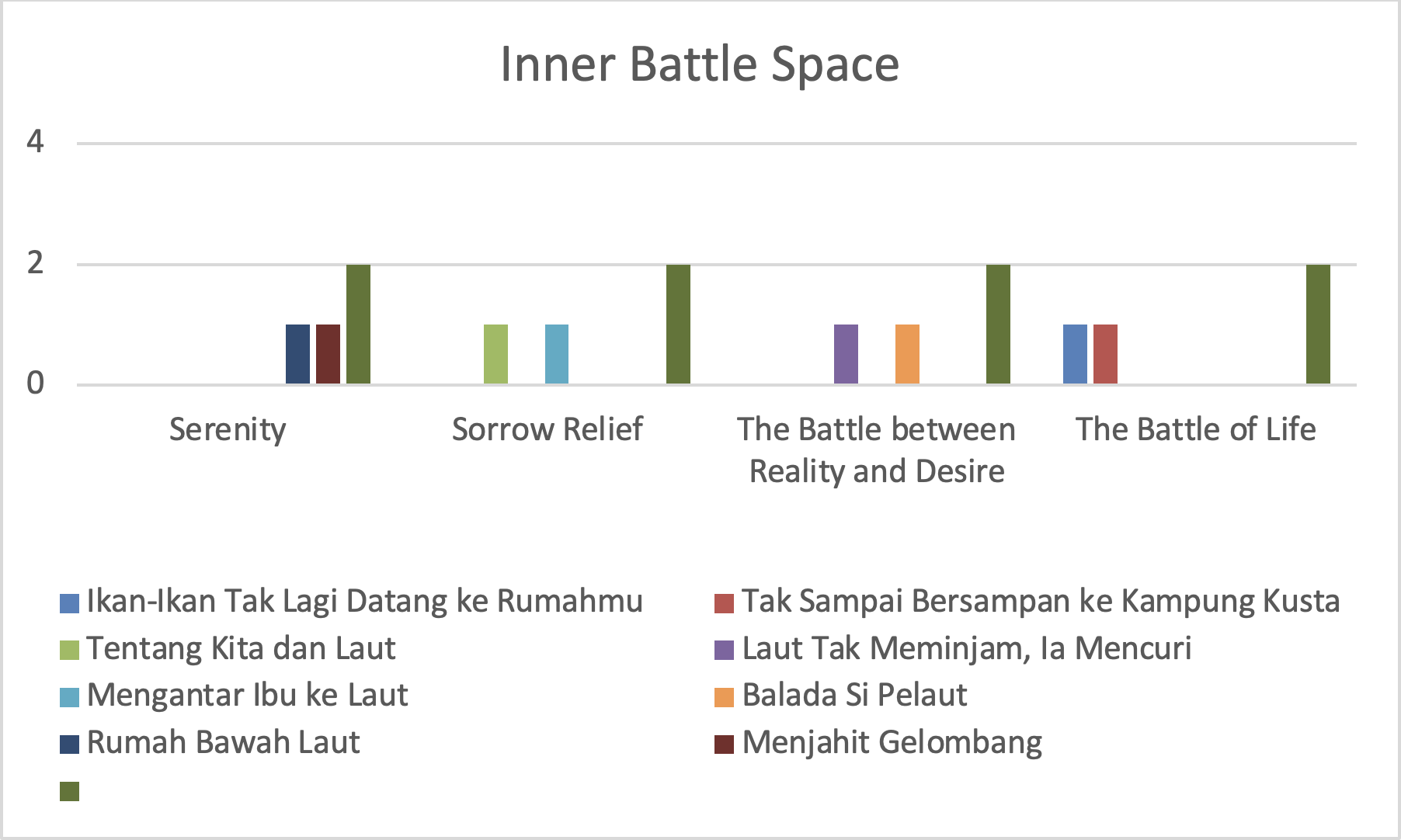Select the Inner Battle Space chart title

tap(700, 64)
